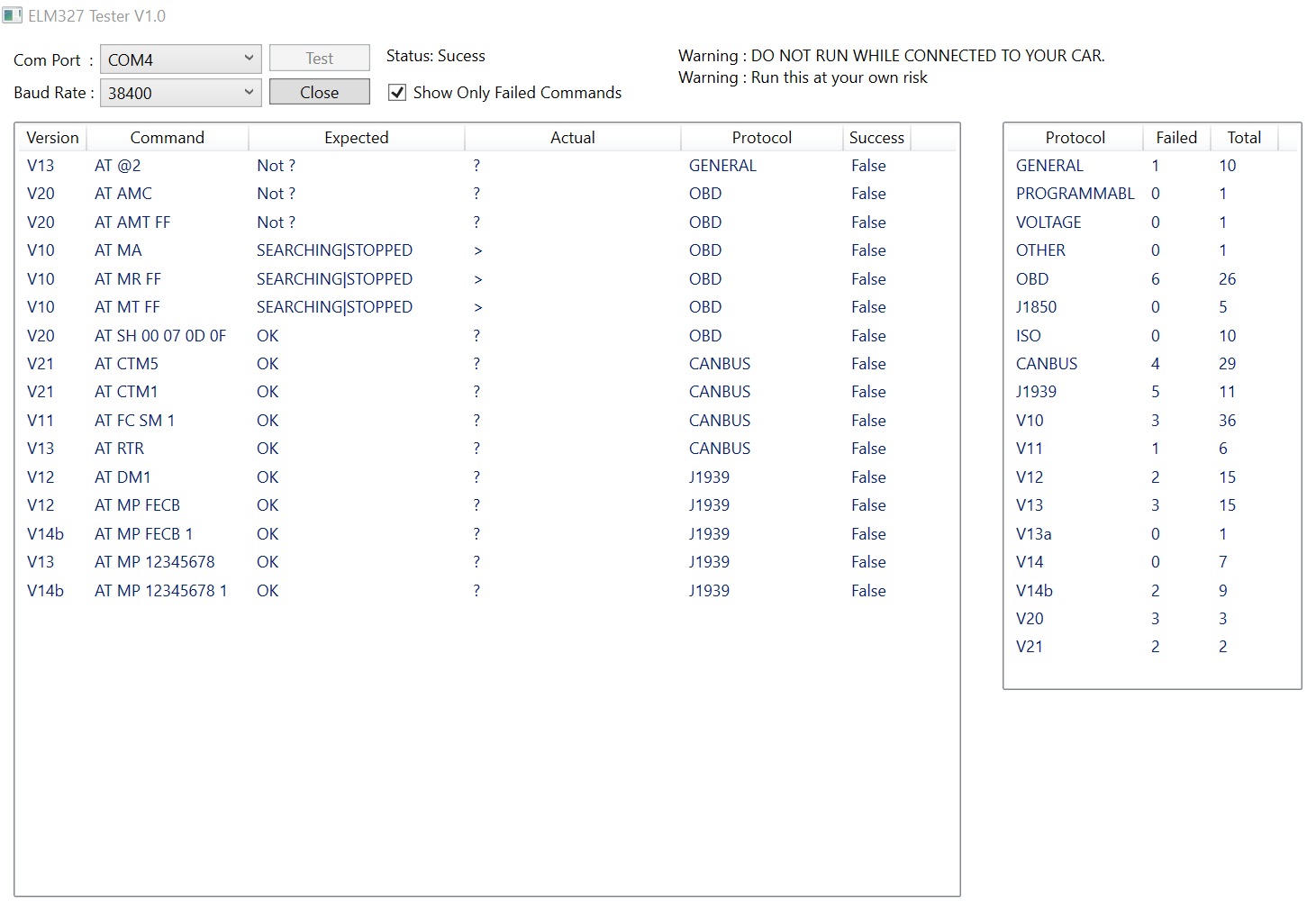Open the COM4 port selector
Viewport: 1316px width, 917px height.
coord(171,59)
